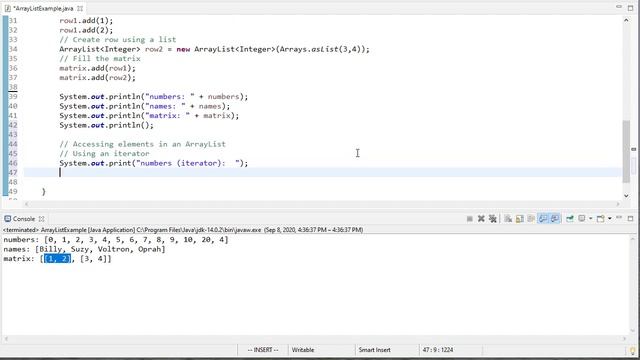Click the editor vertical scrollbar thumb
This screenshot has width=640, height=360.
(x=626, y=151)
